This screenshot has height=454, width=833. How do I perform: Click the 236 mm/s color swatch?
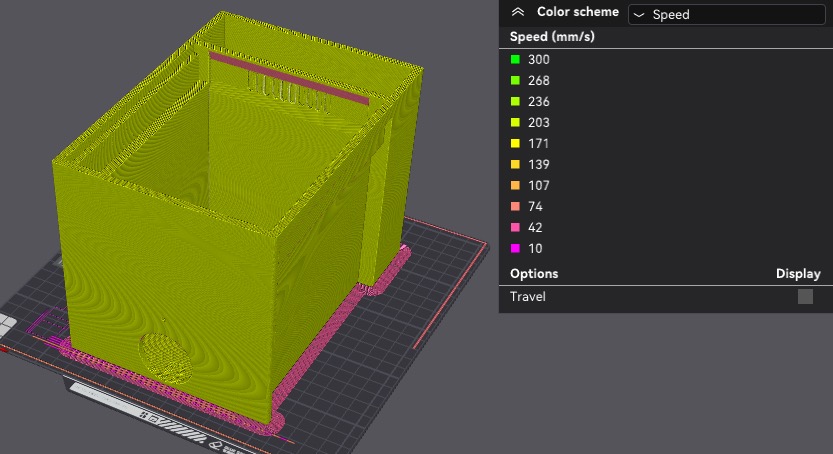515,101
